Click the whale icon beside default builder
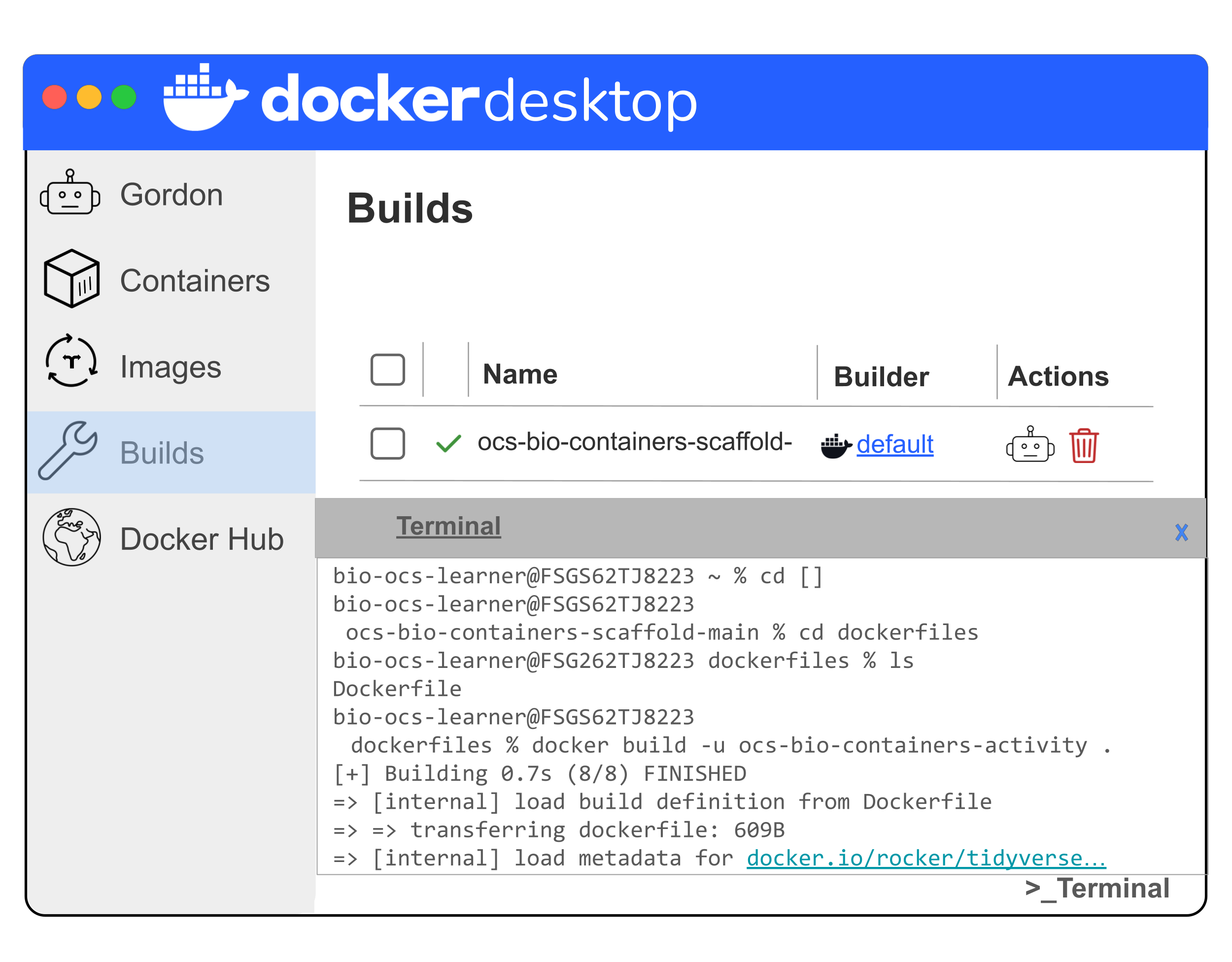This screenshot has height=962, width=1232. (836, 446)
